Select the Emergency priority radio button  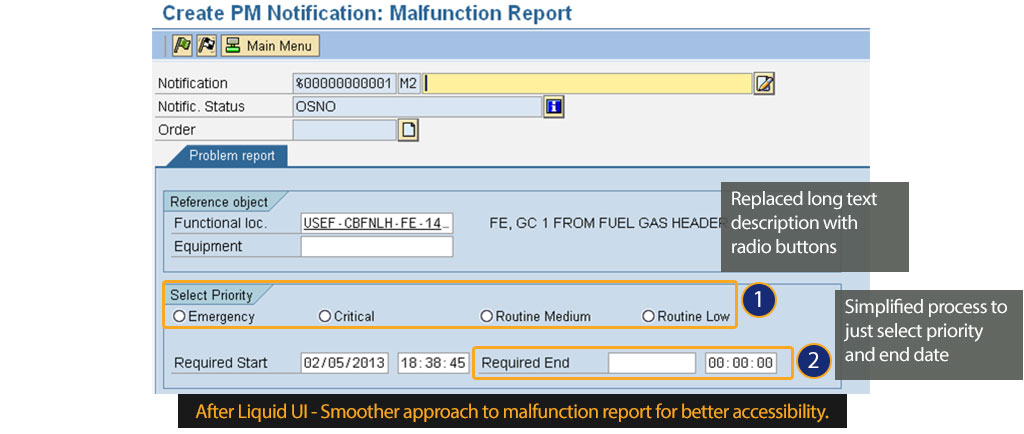(x=180, y=316)
